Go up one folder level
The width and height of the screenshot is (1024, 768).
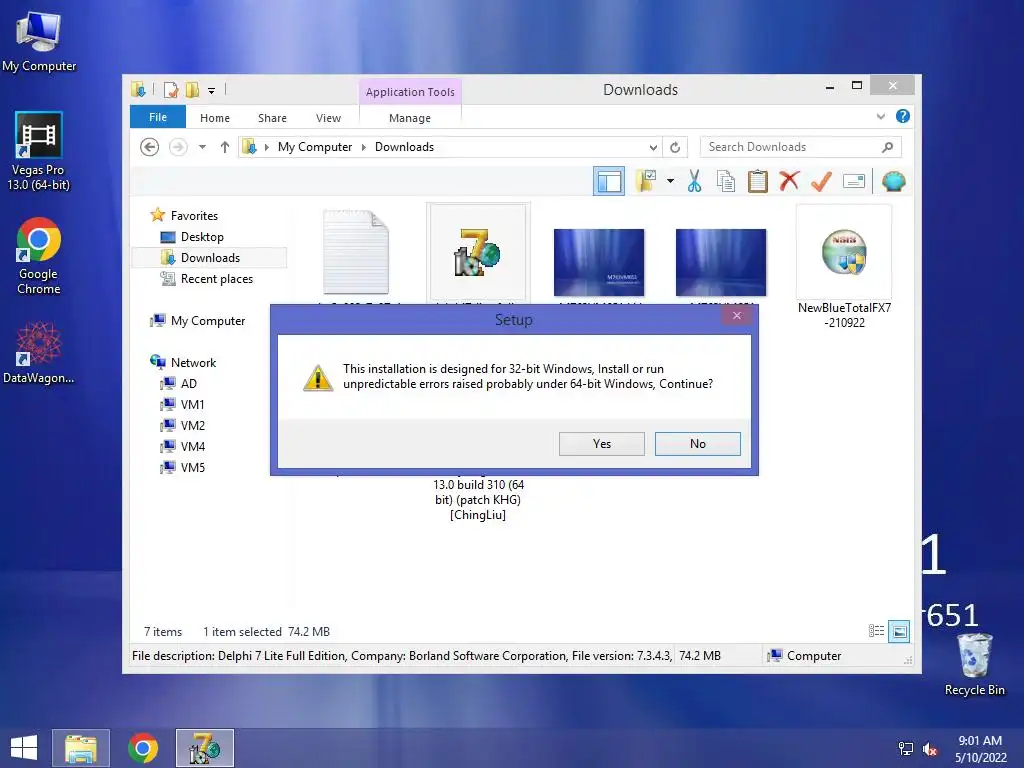(x=225, y=147)
